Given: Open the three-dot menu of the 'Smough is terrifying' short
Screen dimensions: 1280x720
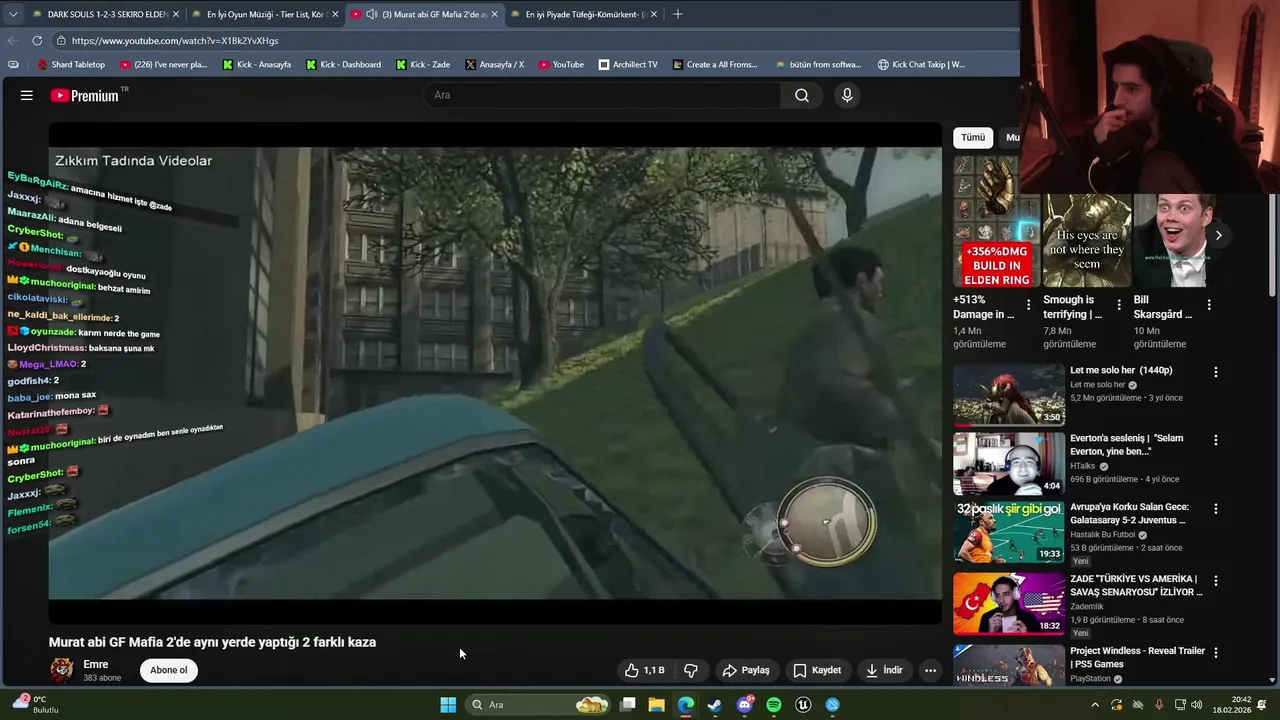Looking at the screenshot, I should 1119,305.
